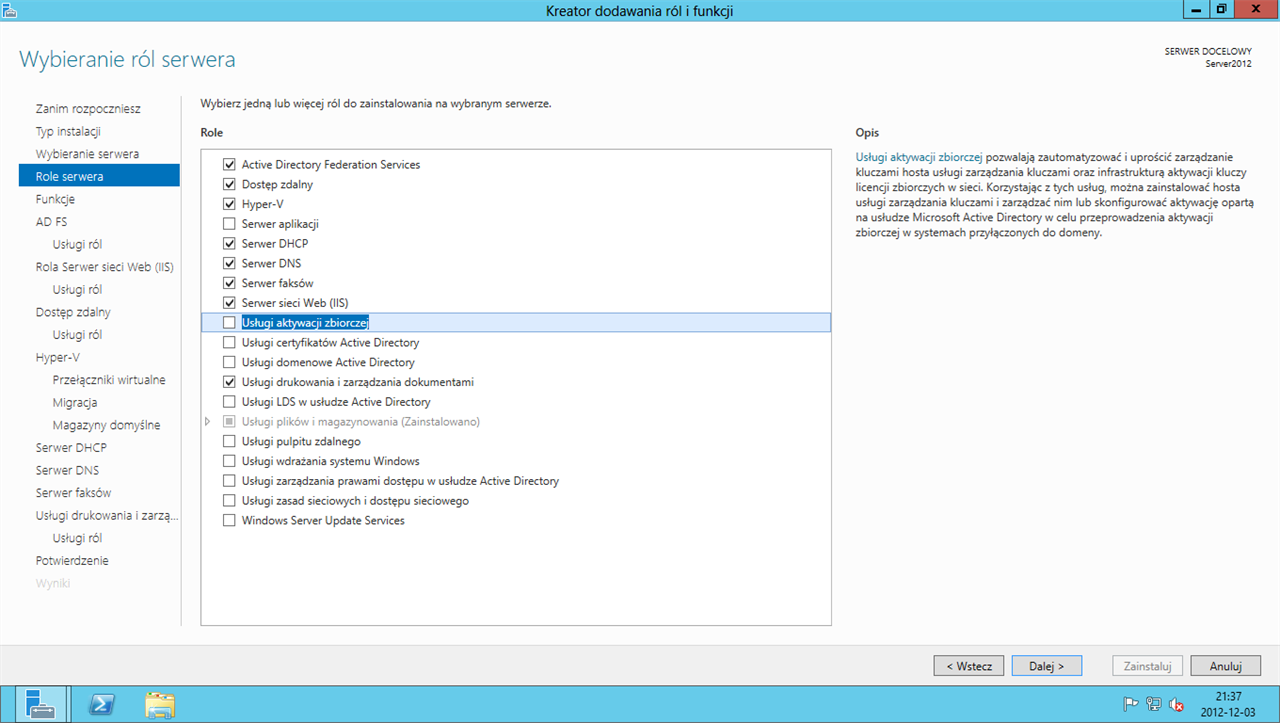
Task: Check Usługi wdrażania systemu Windows
Action: 230,461
